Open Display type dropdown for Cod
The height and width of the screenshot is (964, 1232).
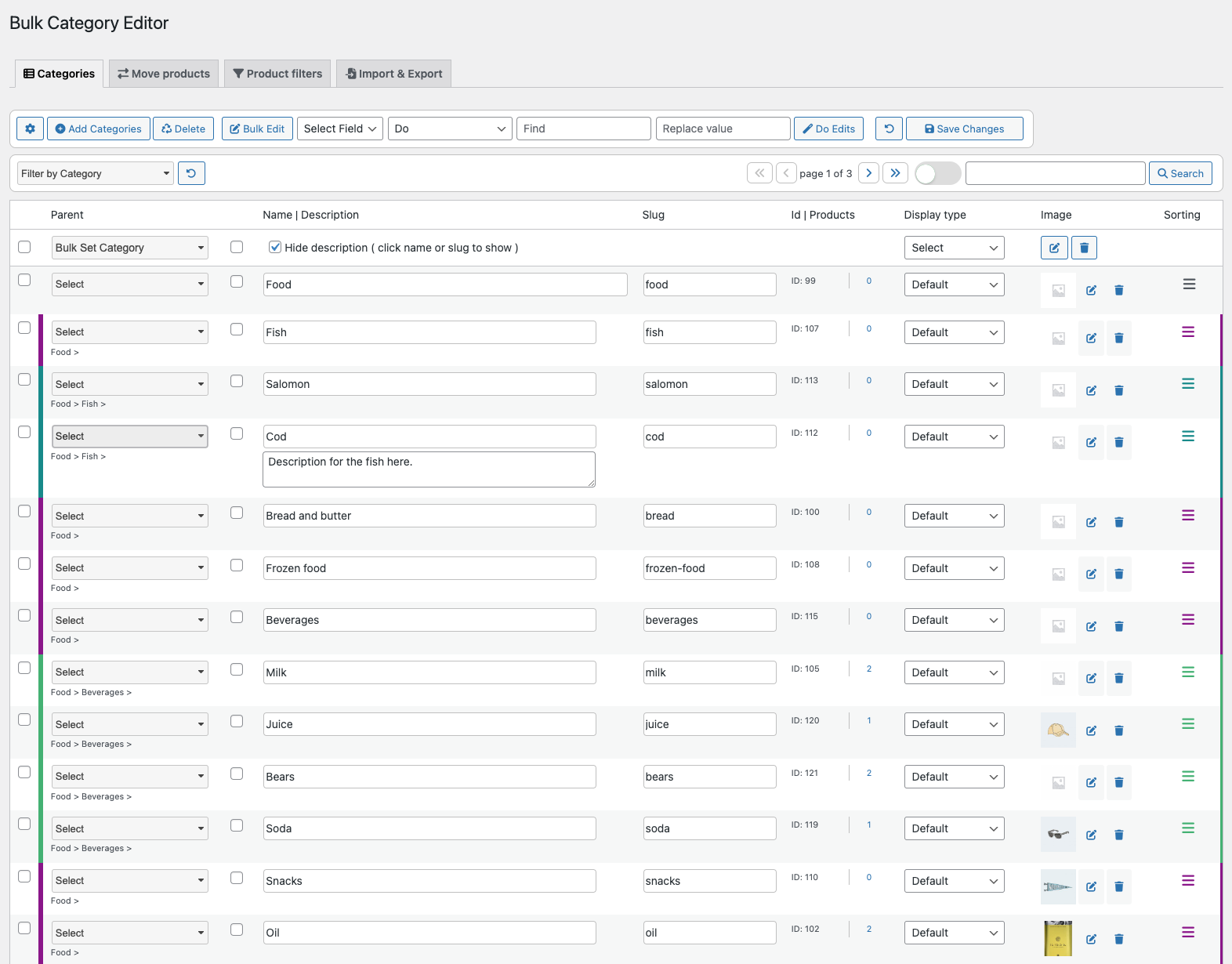coord(954,437)
